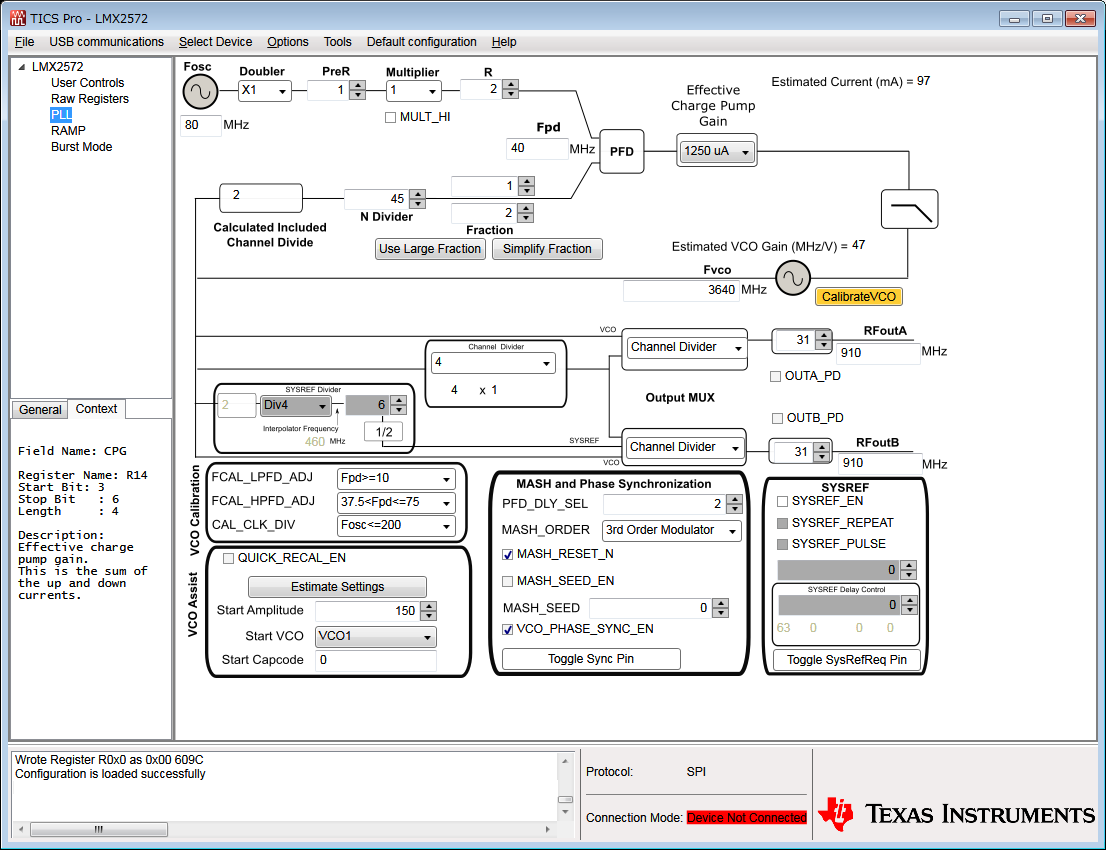
Task: Open the Tools menu
Action: pos(338,42)
